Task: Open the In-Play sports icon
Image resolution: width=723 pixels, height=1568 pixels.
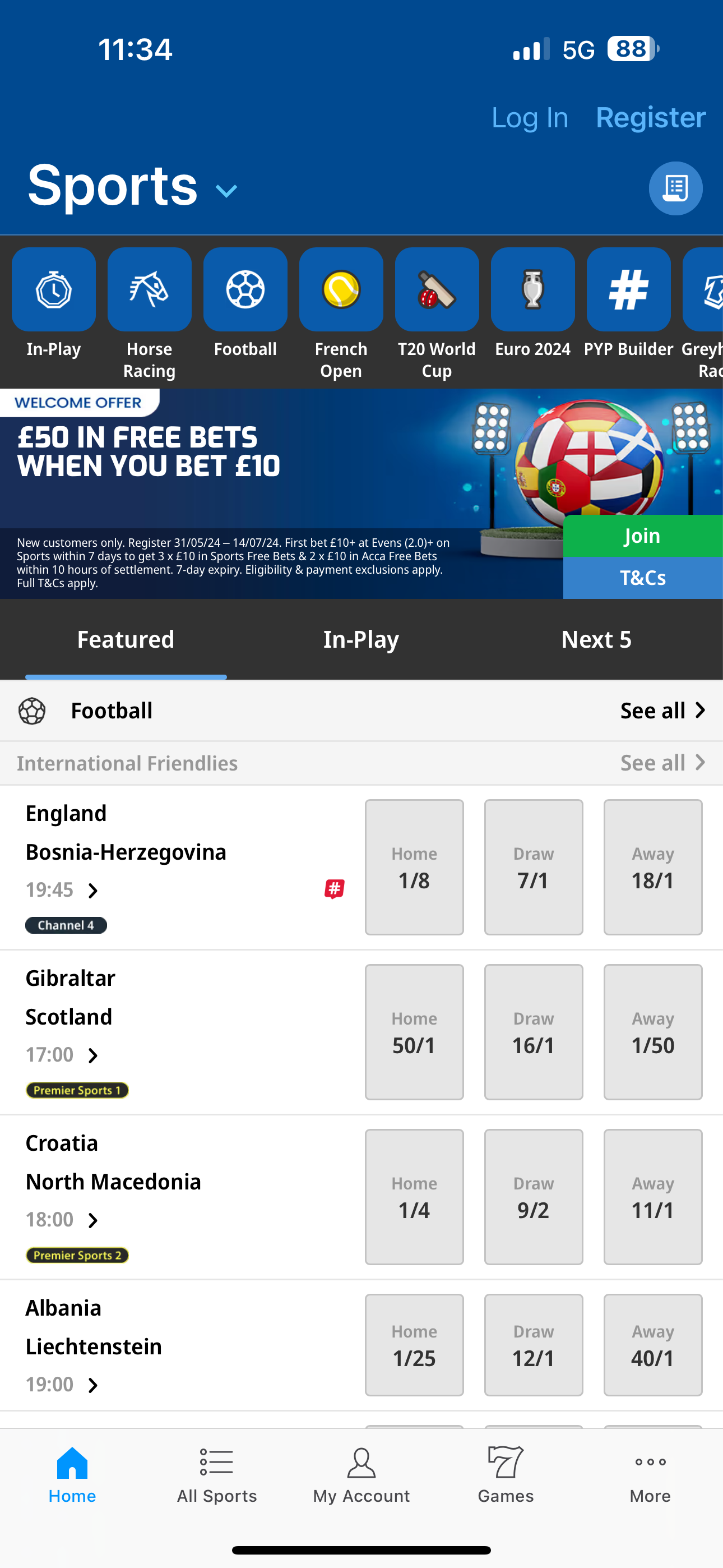Action: point(54,288)
